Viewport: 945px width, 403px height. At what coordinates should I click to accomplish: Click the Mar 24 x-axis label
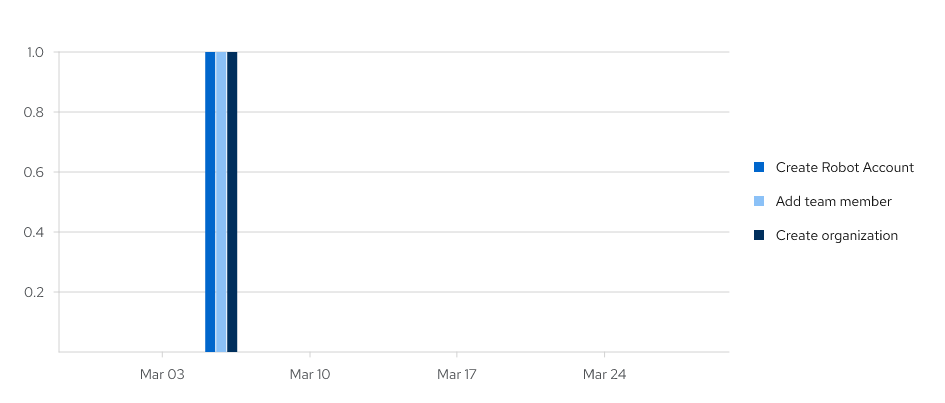tap(604, 375)
